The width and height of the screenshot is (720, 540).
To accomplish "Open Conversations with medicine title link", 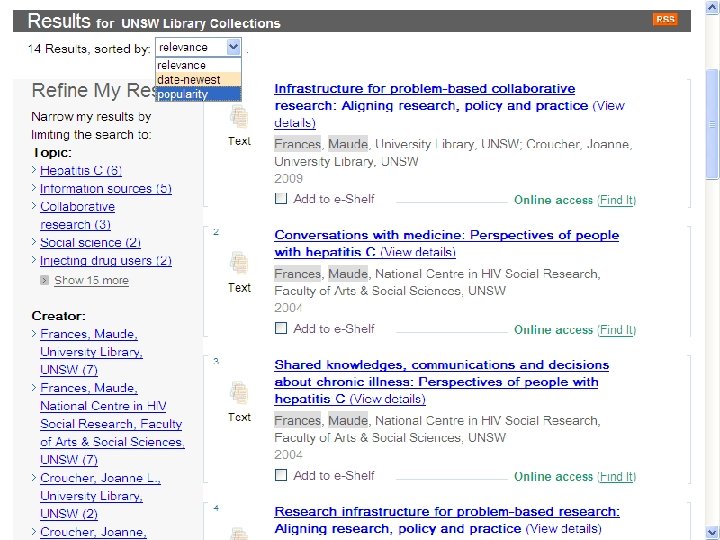I will [446, 243].
